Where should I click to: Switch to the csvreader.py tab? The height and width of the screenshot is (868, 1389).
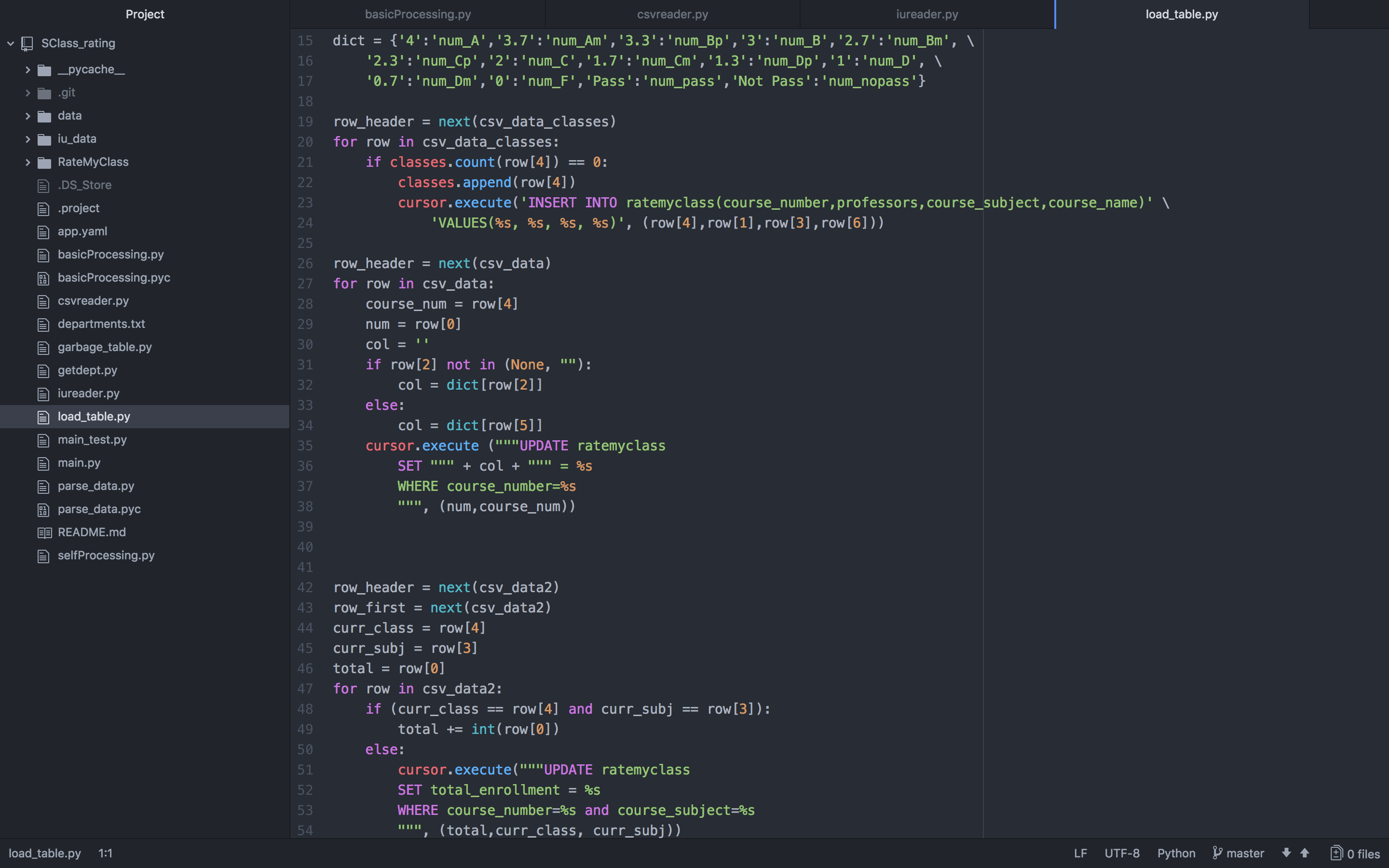672,14
